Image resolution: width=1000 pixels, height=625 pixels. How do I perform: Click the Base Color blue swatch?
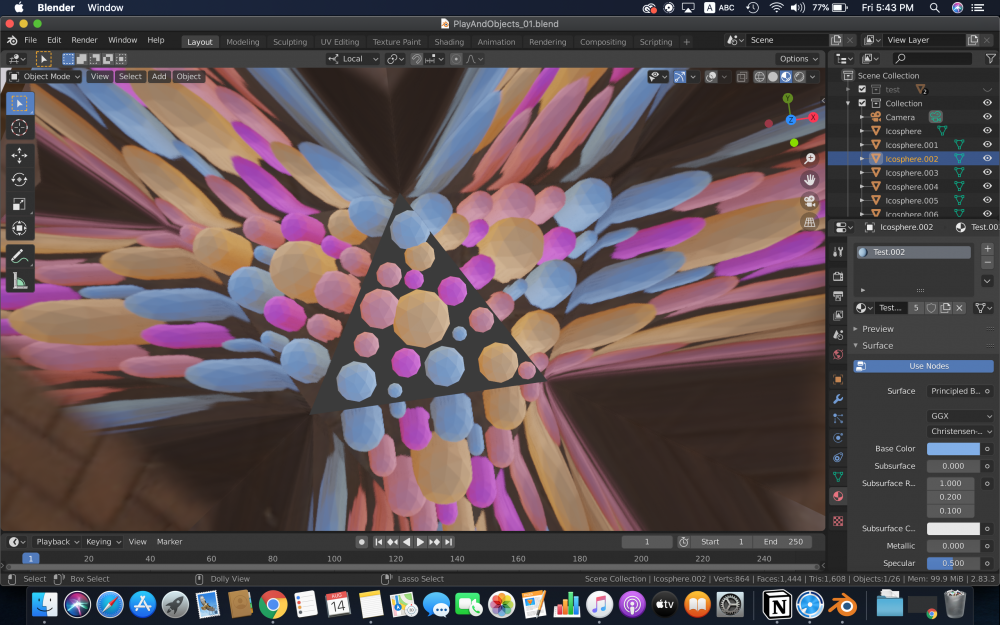point(953,449)
